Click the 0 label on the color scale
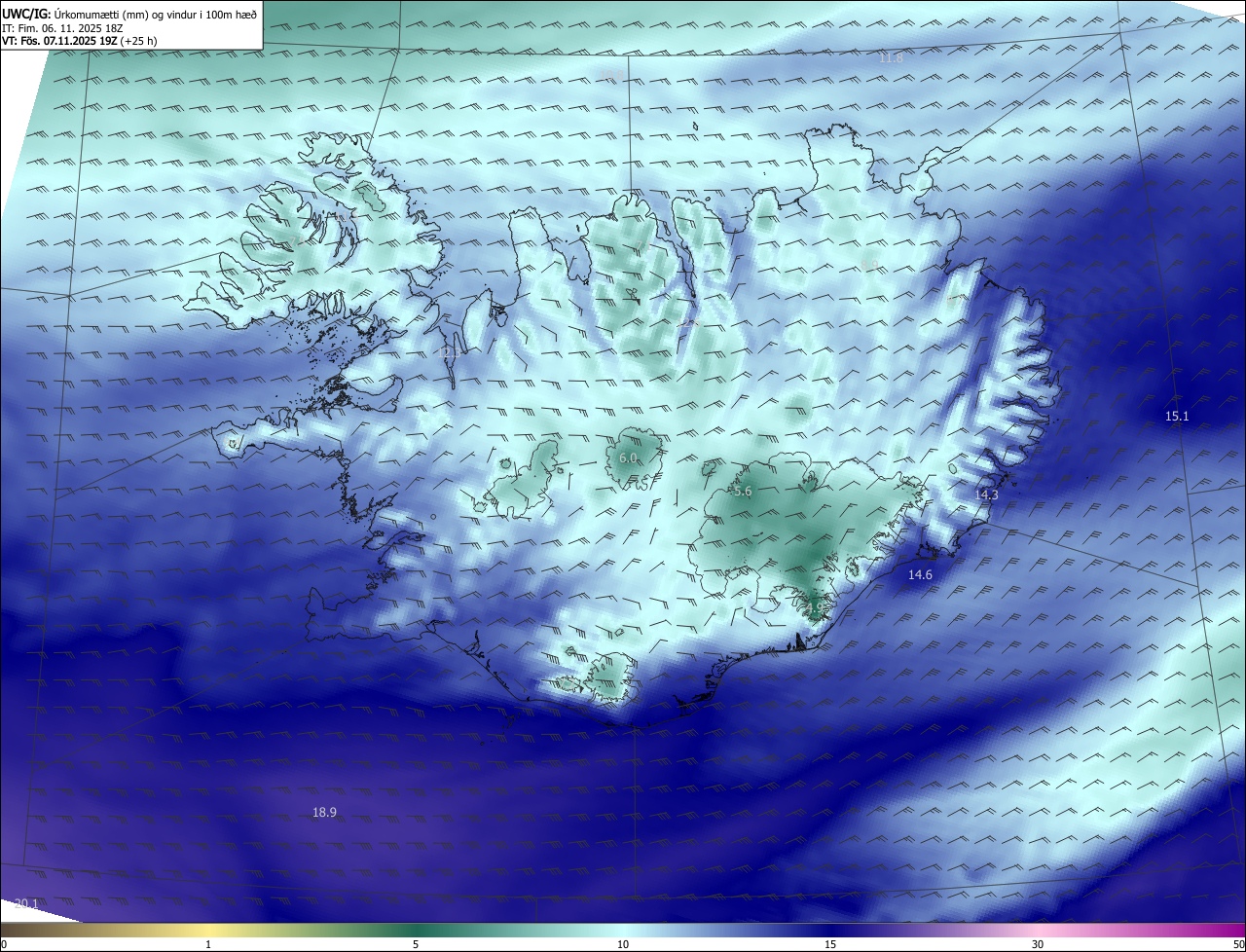The image size is (1246, 952). point(4,944)
